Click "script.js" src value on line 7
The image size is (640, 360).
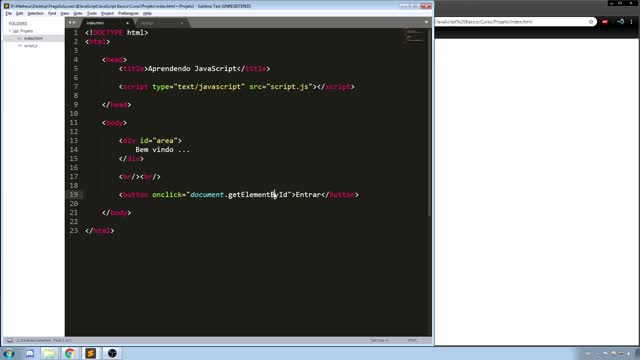[x=290, y=87]
